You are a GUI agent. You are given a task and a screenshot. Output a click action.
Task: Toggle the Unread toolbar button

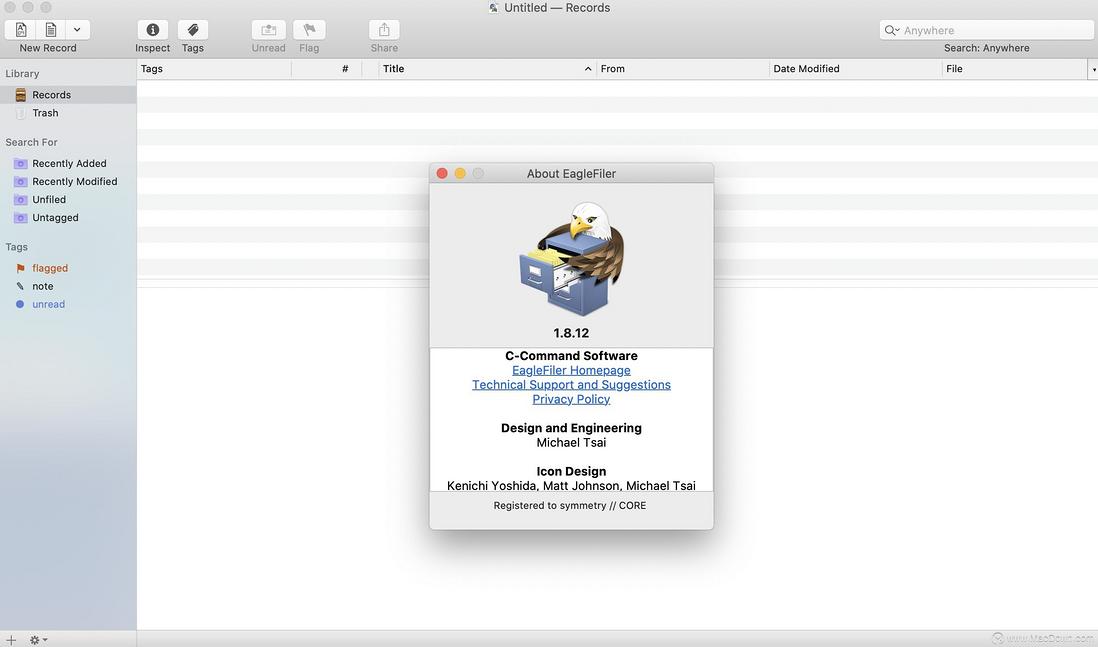pos(269,30)
